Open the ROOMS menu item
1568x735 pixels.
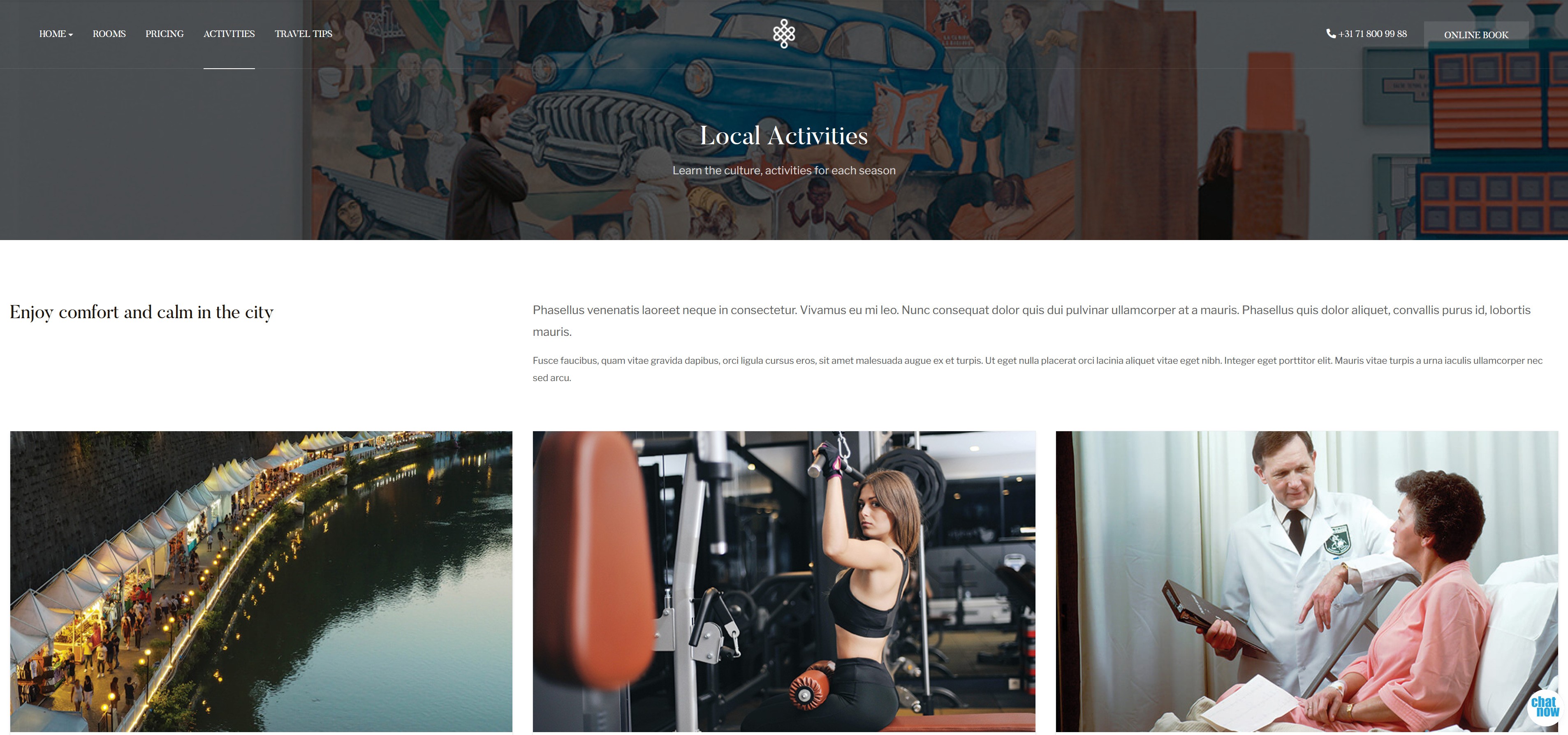109,34
